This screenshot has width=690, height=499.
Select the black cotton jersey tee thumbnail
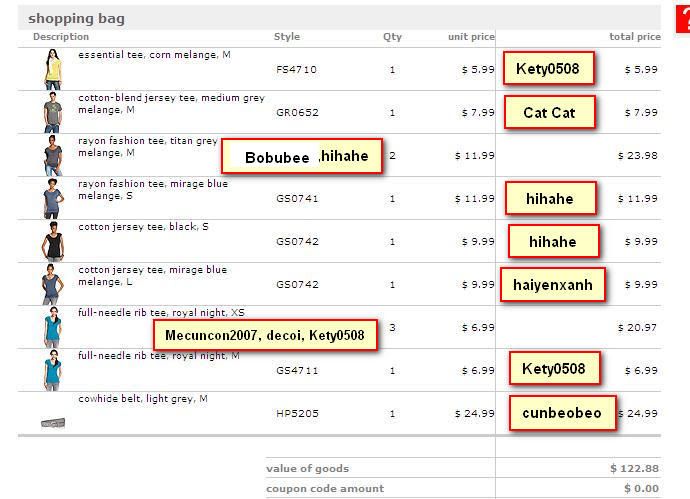52,242
